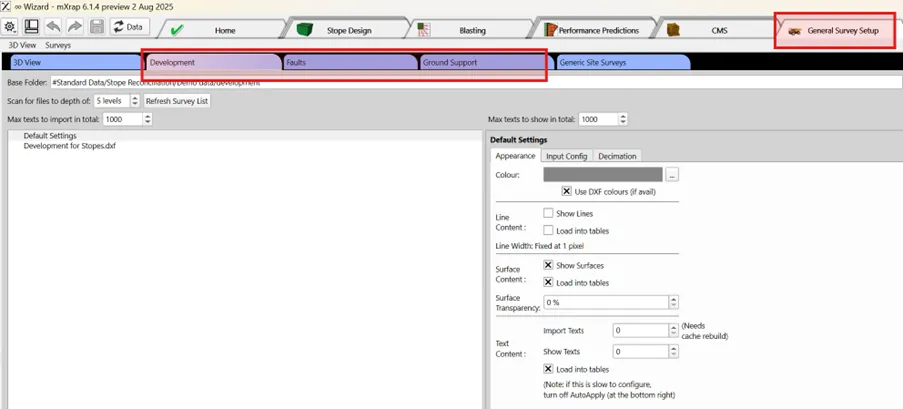The width and height of the screenshot is (903, 409).
Task: Click the Max texts to show spinner arrows
Action: coord(623,119)
